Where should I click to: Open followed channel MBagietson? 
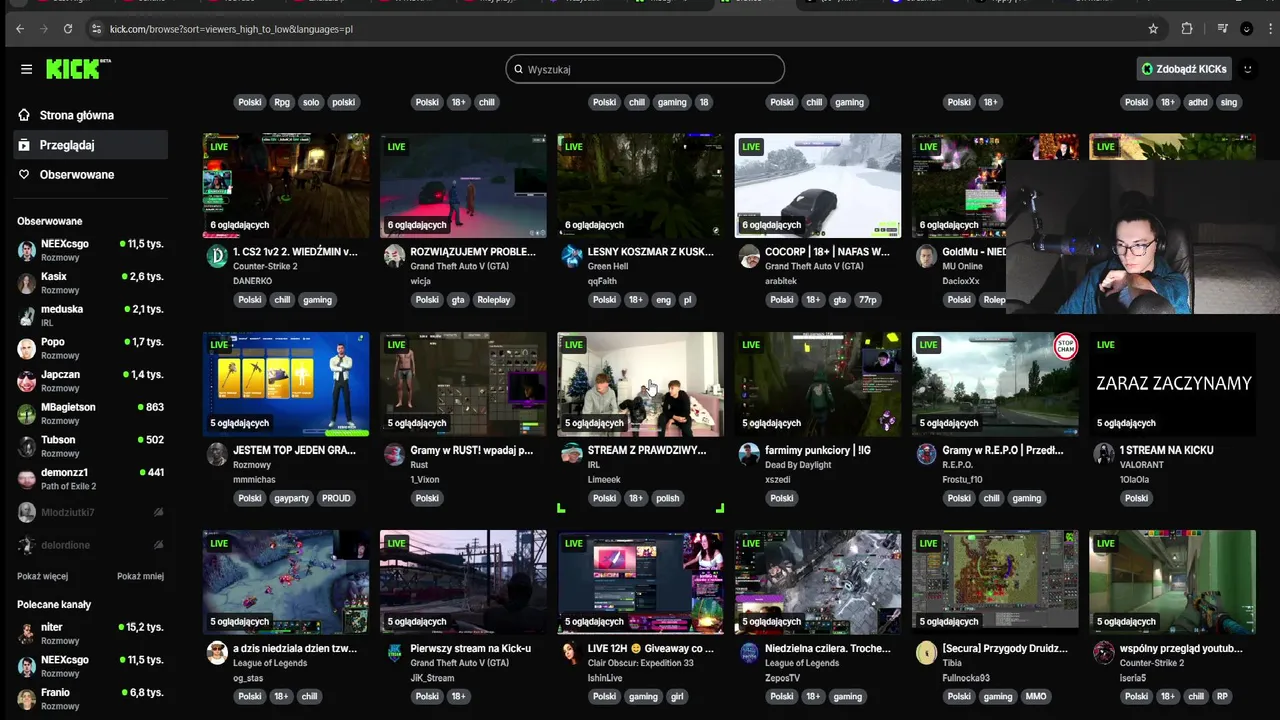90,413
